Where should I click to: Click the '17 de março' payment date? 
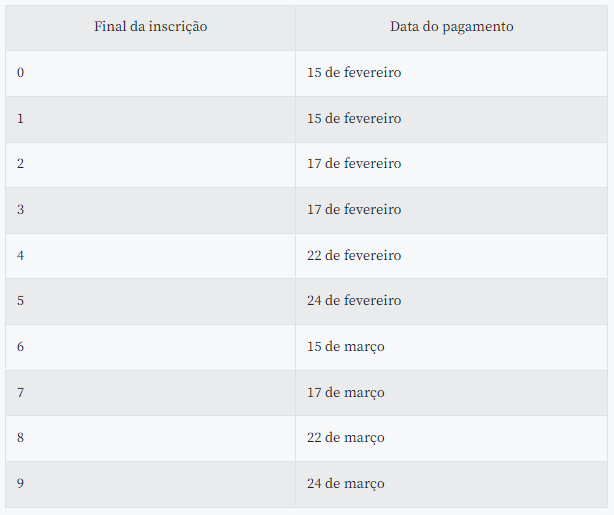click(346, 393)
